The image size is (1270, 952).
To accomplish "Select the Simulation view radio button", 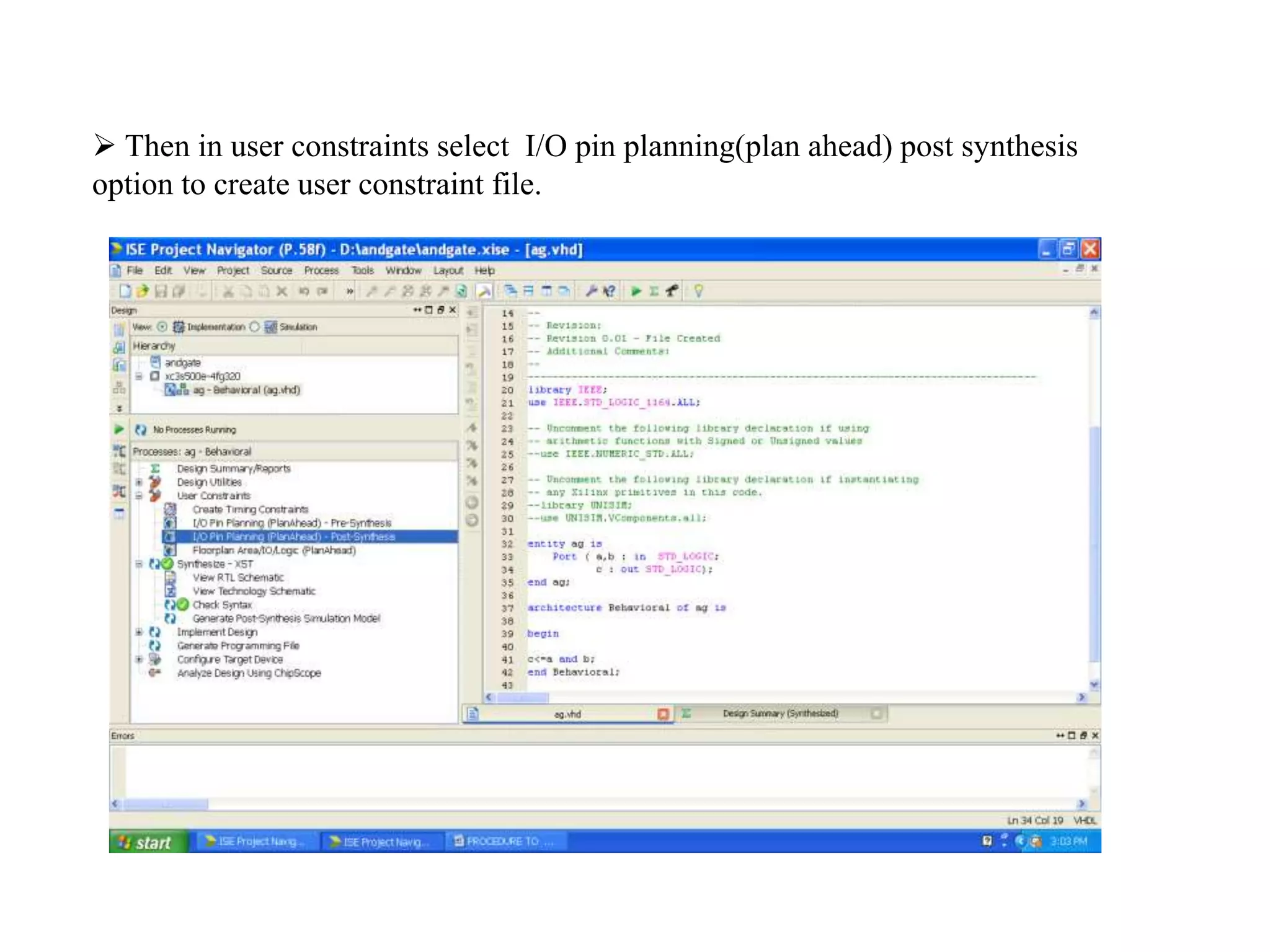I will pyautogui.click(x=254, y=327).
